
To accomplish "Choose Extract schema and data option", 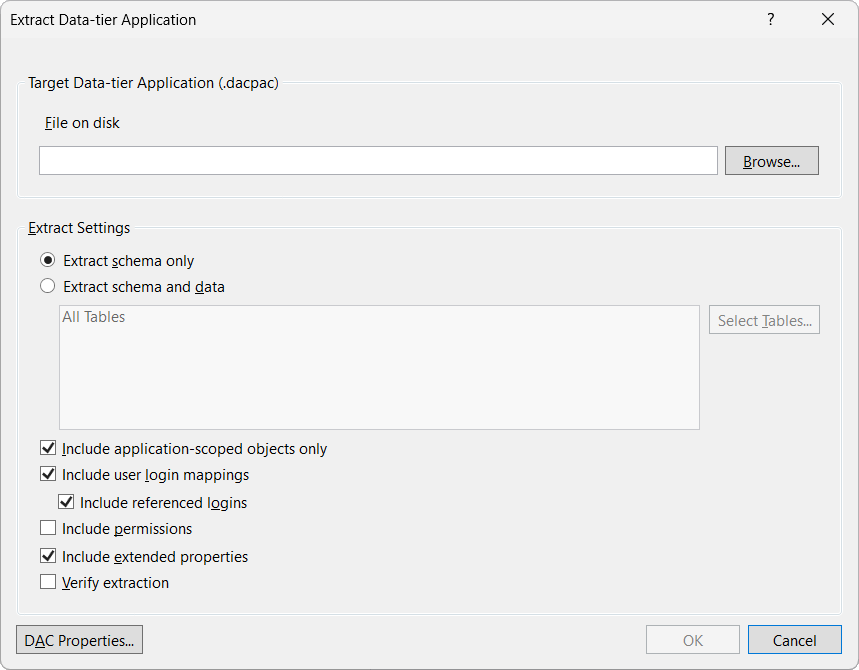I will [47, 285].
